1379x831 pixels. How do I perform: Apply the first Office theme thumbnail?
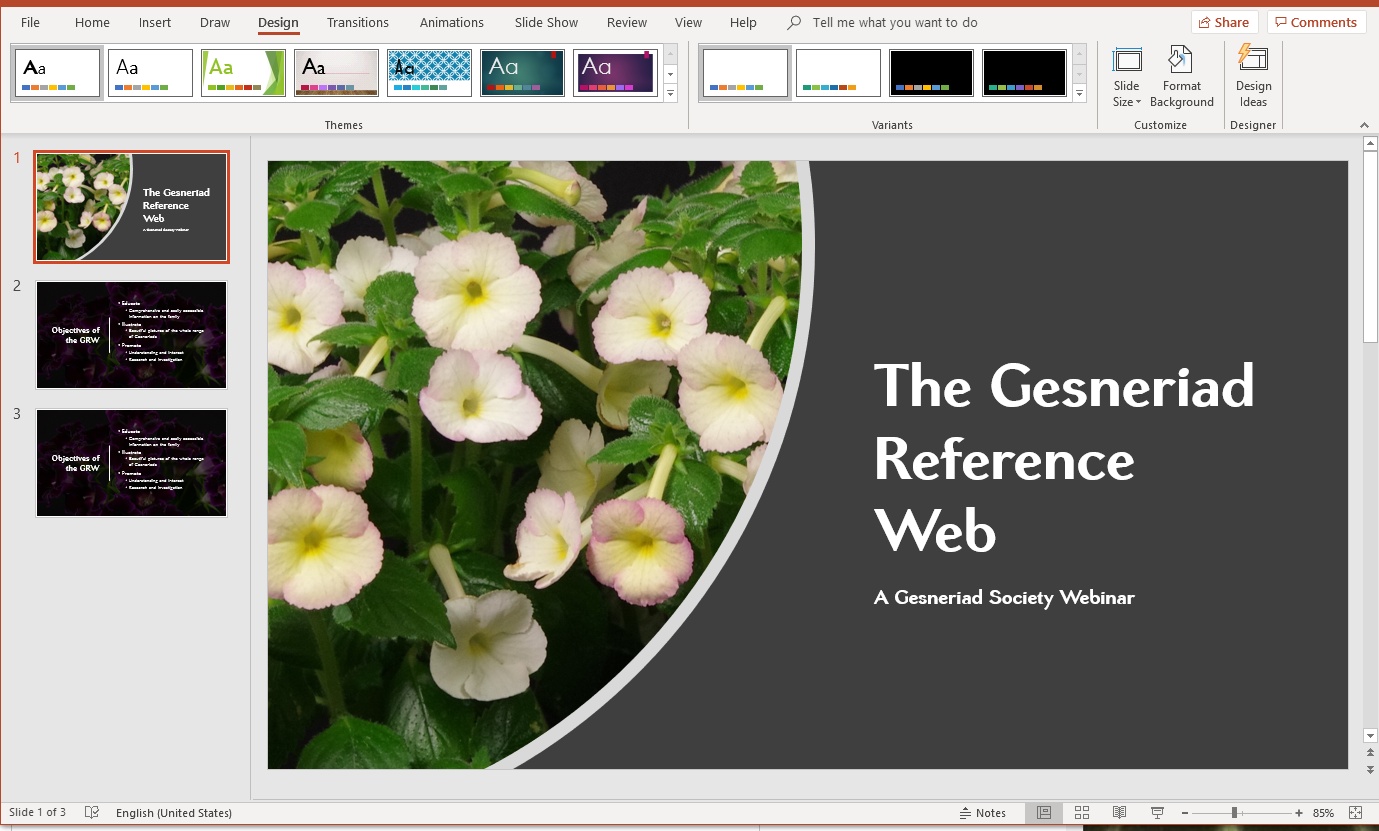[57, 73]
